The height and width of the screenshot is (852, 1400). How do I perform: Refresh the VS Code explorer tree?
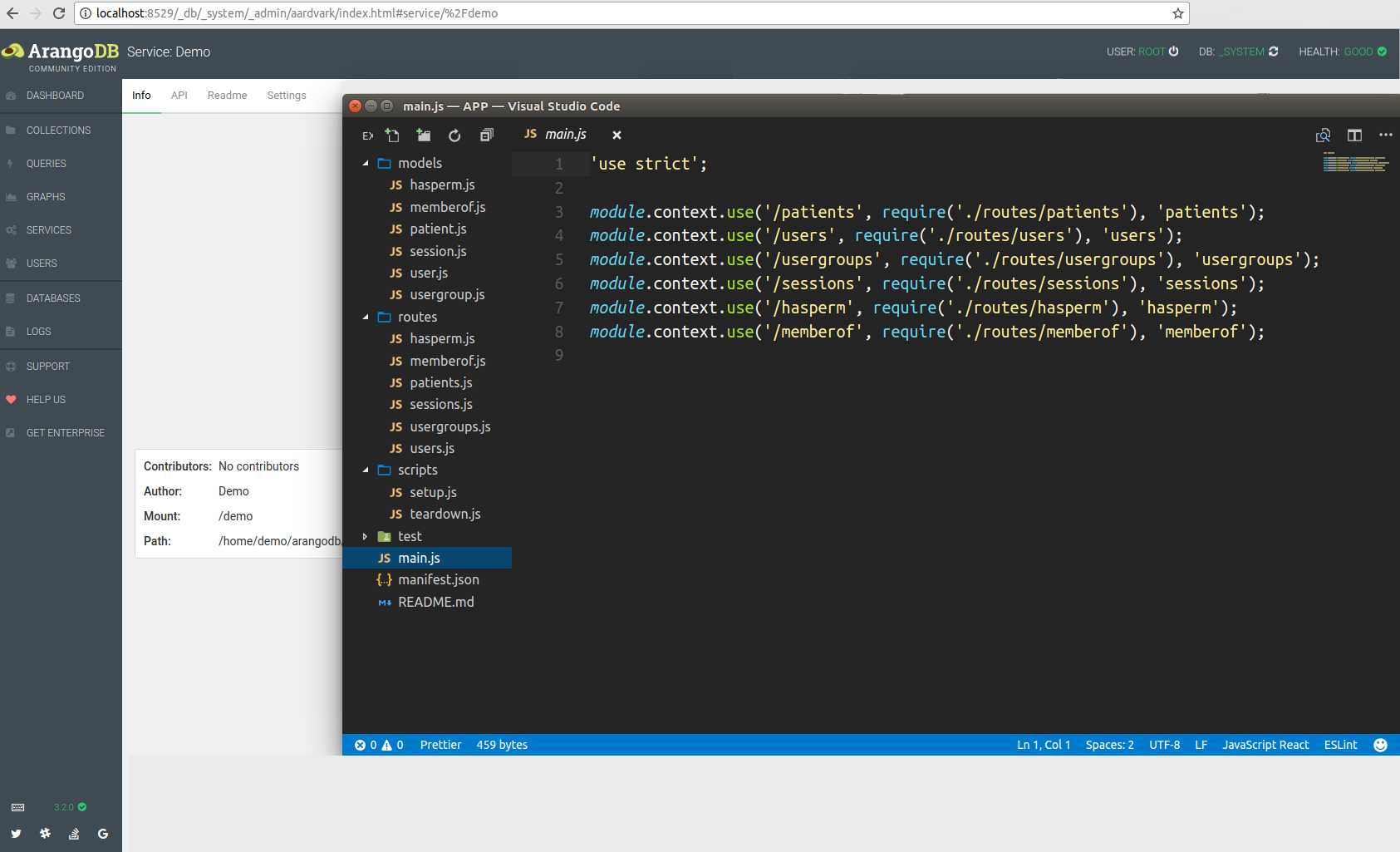(x=454, y=135)
